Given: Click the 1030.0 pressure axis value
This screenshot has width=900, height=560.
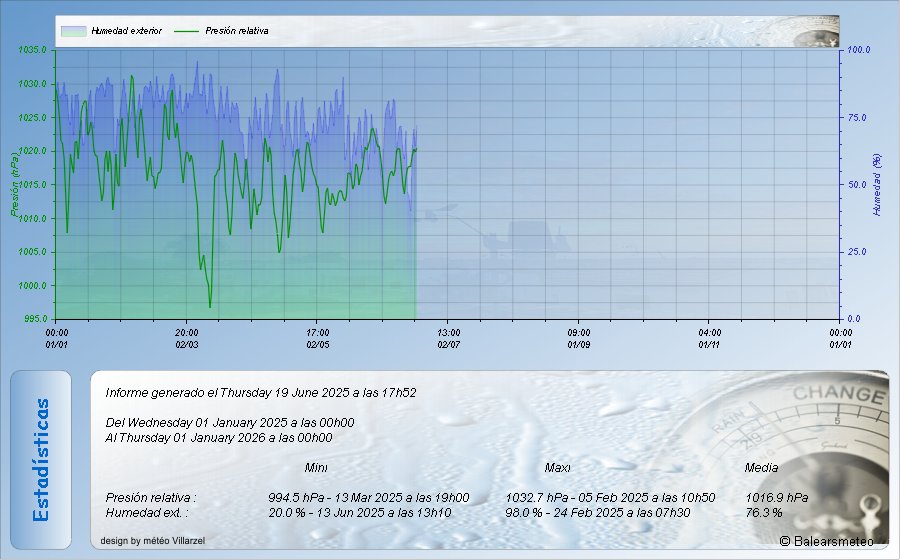Looking at the screenshot, I should pyautogui.click(x=32, y=84).
